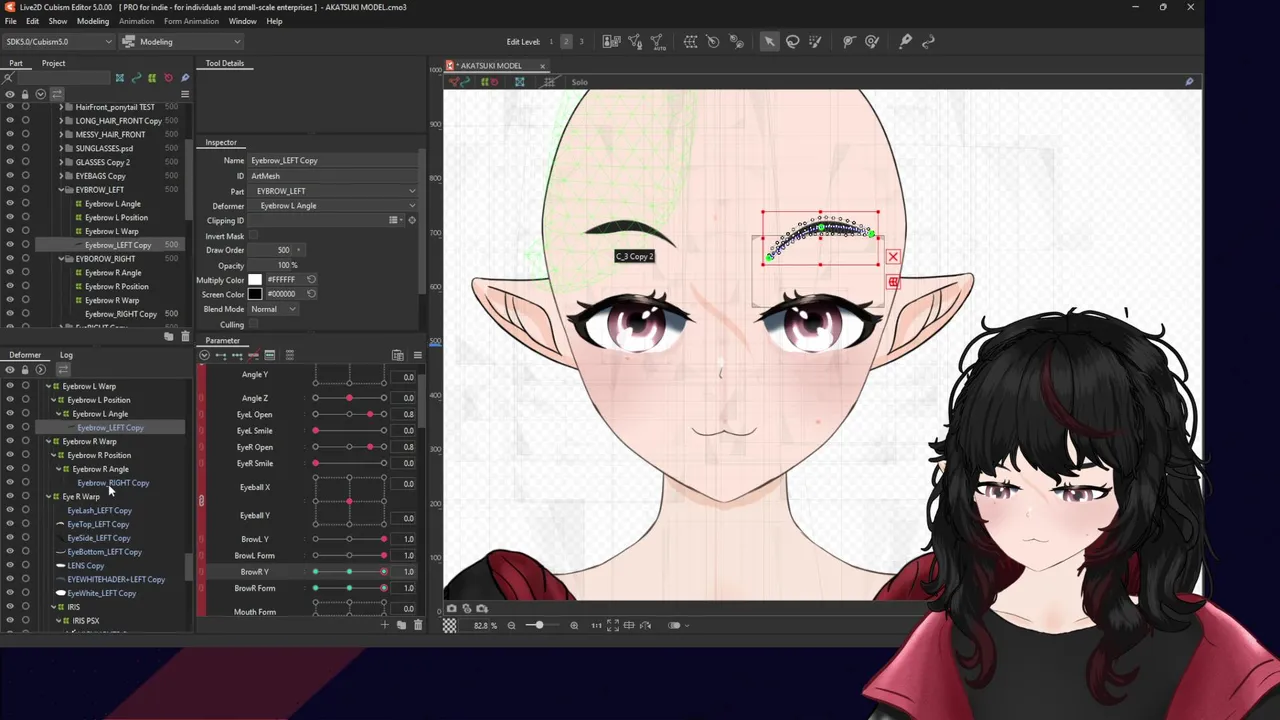
Task: Open SDK5.0/Cubism5.0 version dropdown
Action: coord(58,42)
